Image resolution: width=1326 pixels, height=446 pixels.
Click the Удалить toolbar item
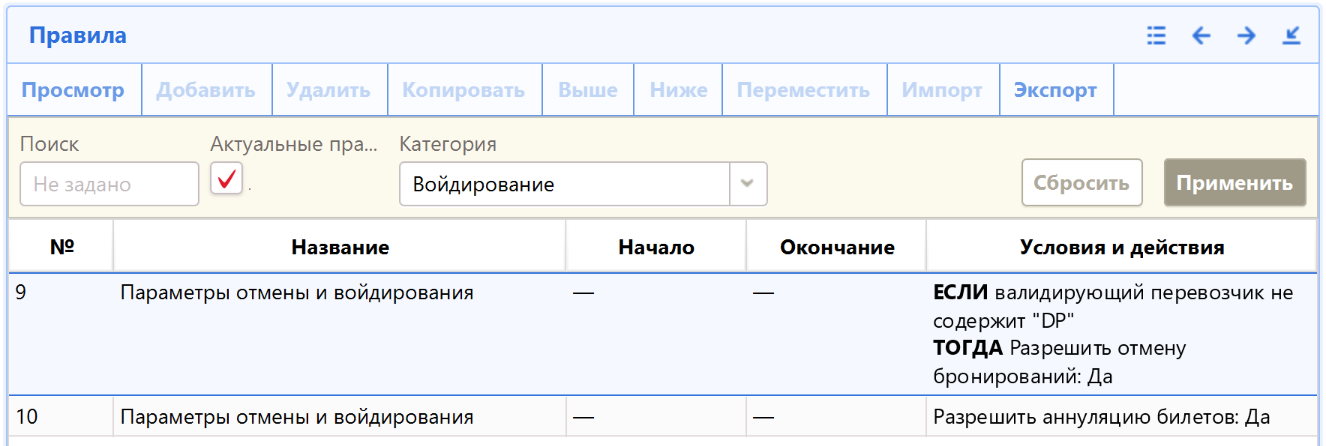coord(328,90)
